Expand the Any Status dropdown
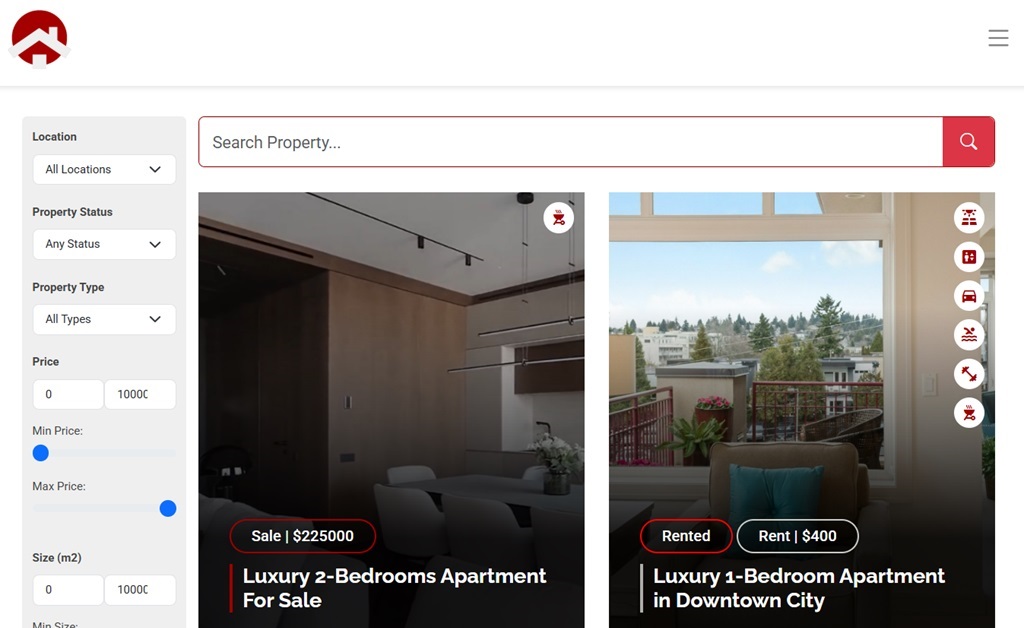The image size is (1024, 628). click(104, 244)
